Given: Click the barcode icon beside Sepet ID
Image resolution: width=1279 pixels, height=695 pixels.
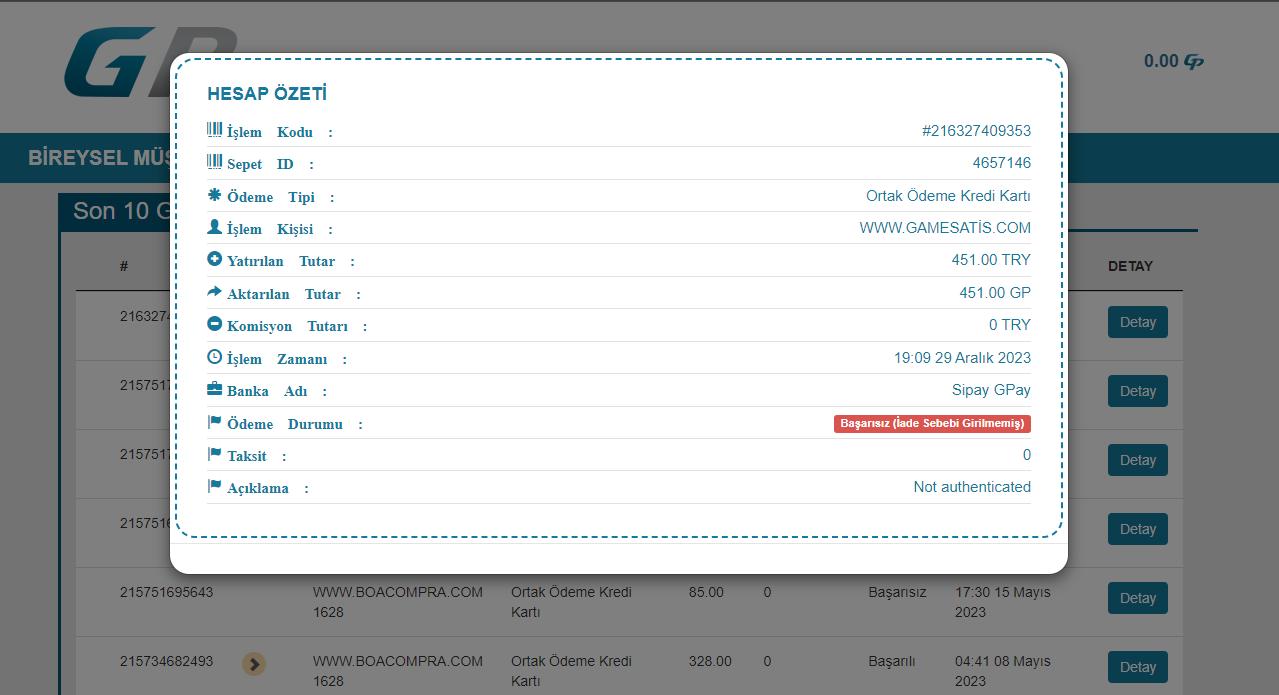Looking at the screenshot, I should (x=214, y=162).
